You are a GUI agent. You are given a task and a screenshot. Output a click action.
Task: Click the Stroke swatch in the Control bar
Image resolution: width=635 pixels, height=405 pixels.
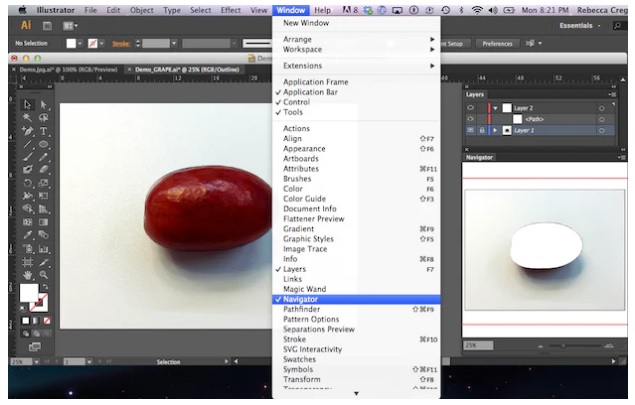click(93, 43)
